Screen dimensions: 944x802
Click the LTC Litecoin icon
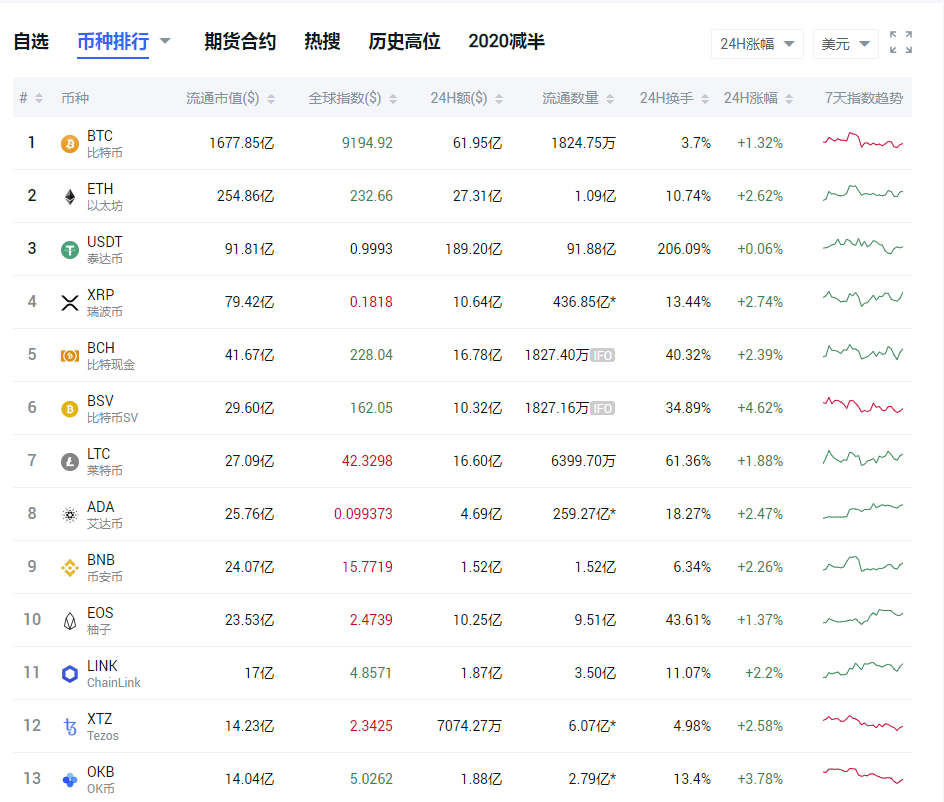point(70,462)
